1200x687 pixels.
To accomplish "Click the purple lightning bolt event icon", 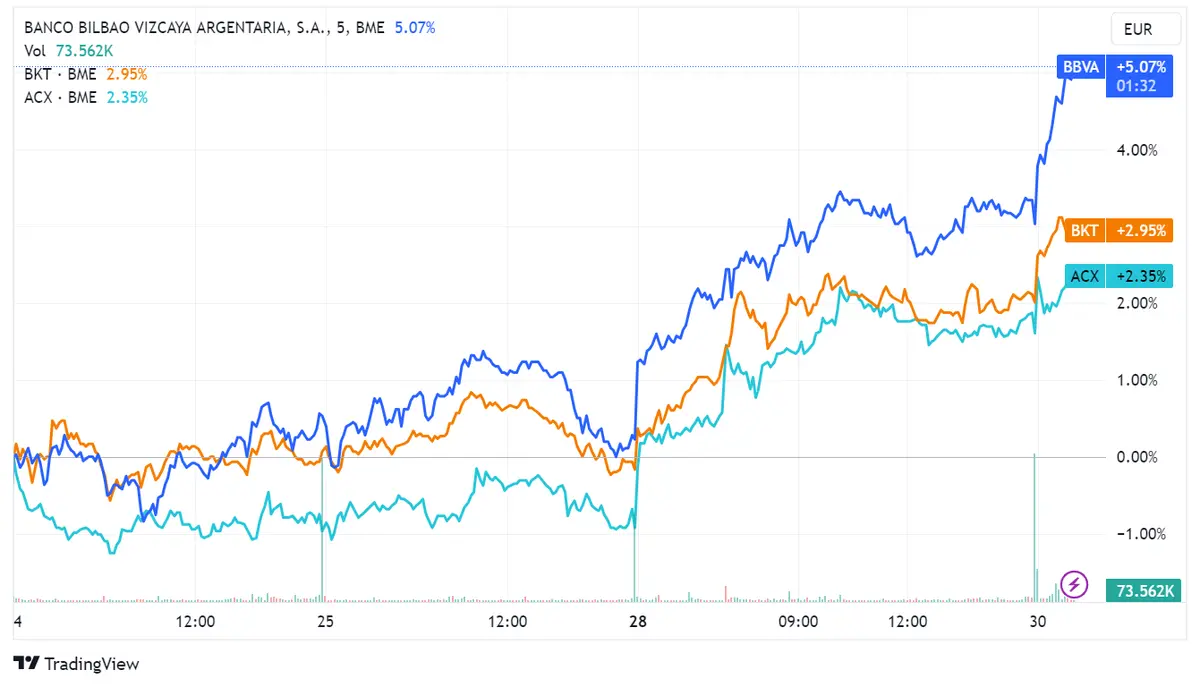I will 1073,584.
